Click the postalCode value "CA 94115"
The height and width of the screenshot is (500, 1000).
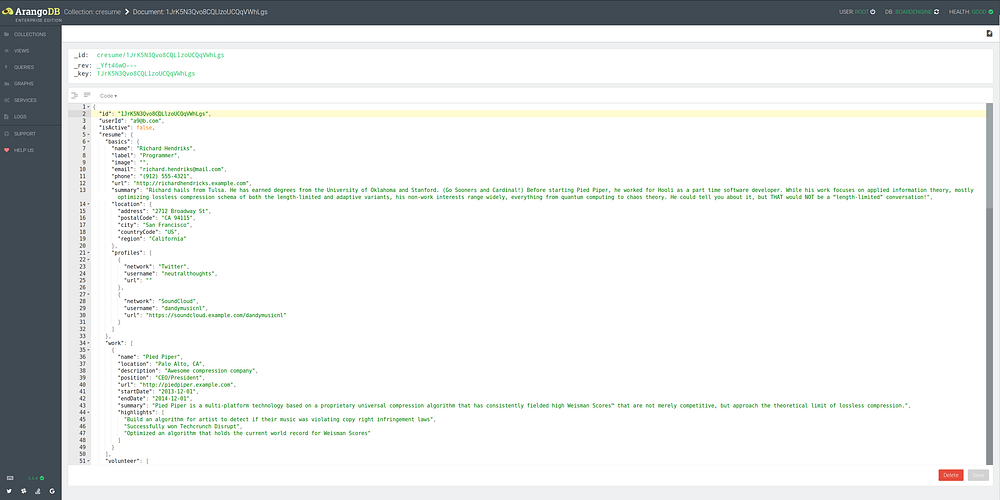[x=177, y=218]
